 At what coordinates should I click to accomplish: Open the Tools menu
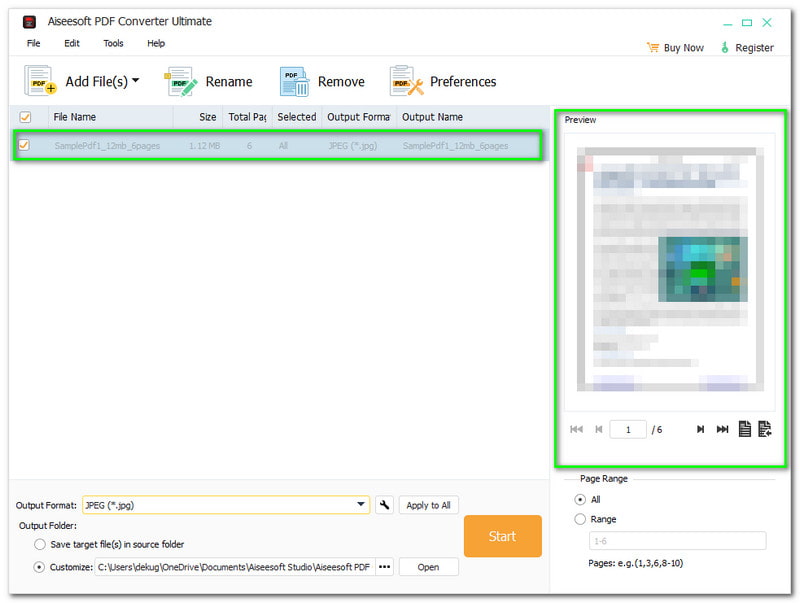tap(113, 43)
